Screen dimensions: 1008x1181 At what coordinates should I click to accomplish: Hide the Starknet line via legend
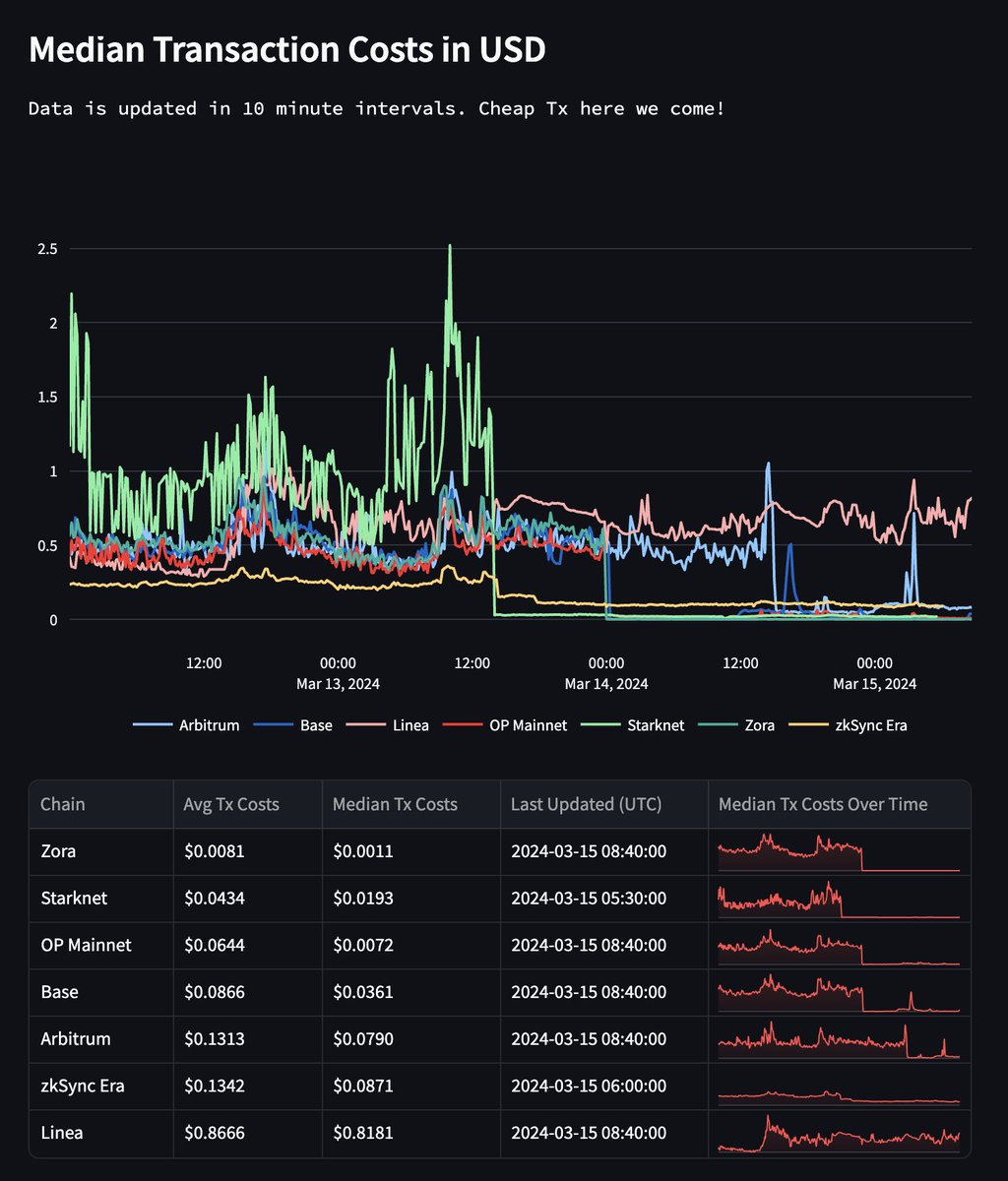point(656,725)
